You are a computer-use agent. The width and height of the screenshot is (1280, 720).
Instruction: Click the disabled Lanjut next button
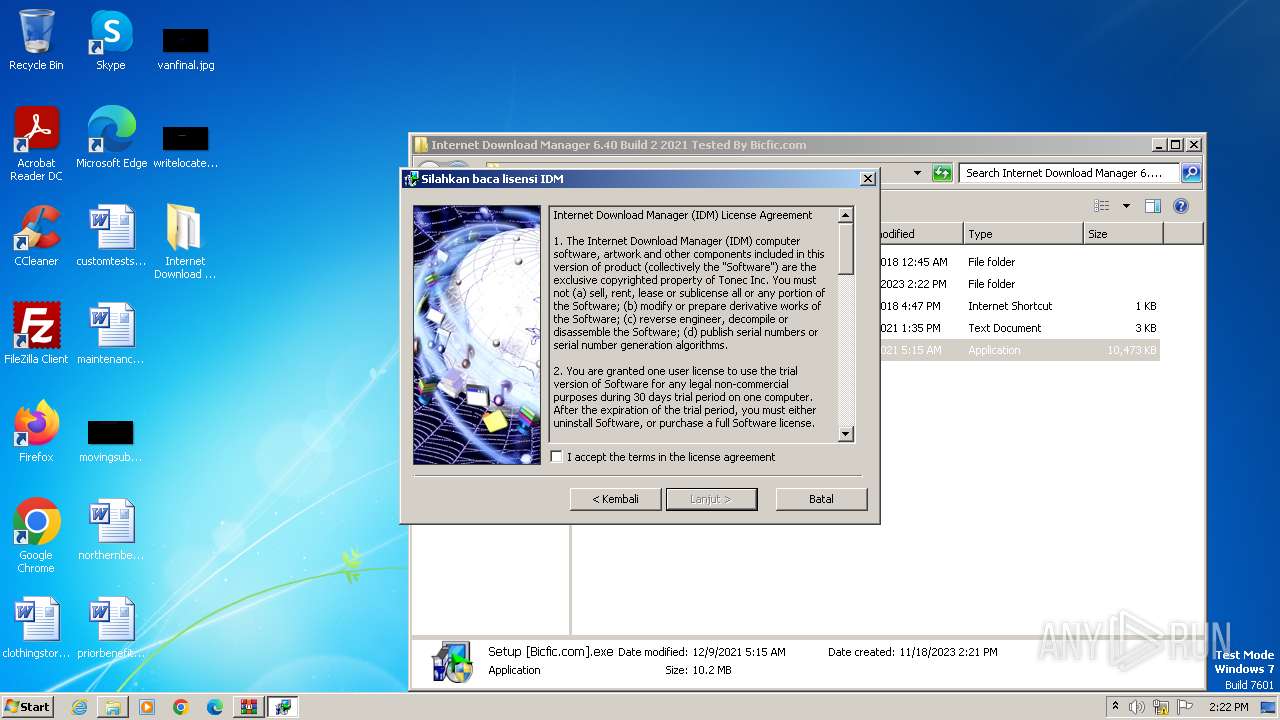pyautogui.click(x=711, y=499)
